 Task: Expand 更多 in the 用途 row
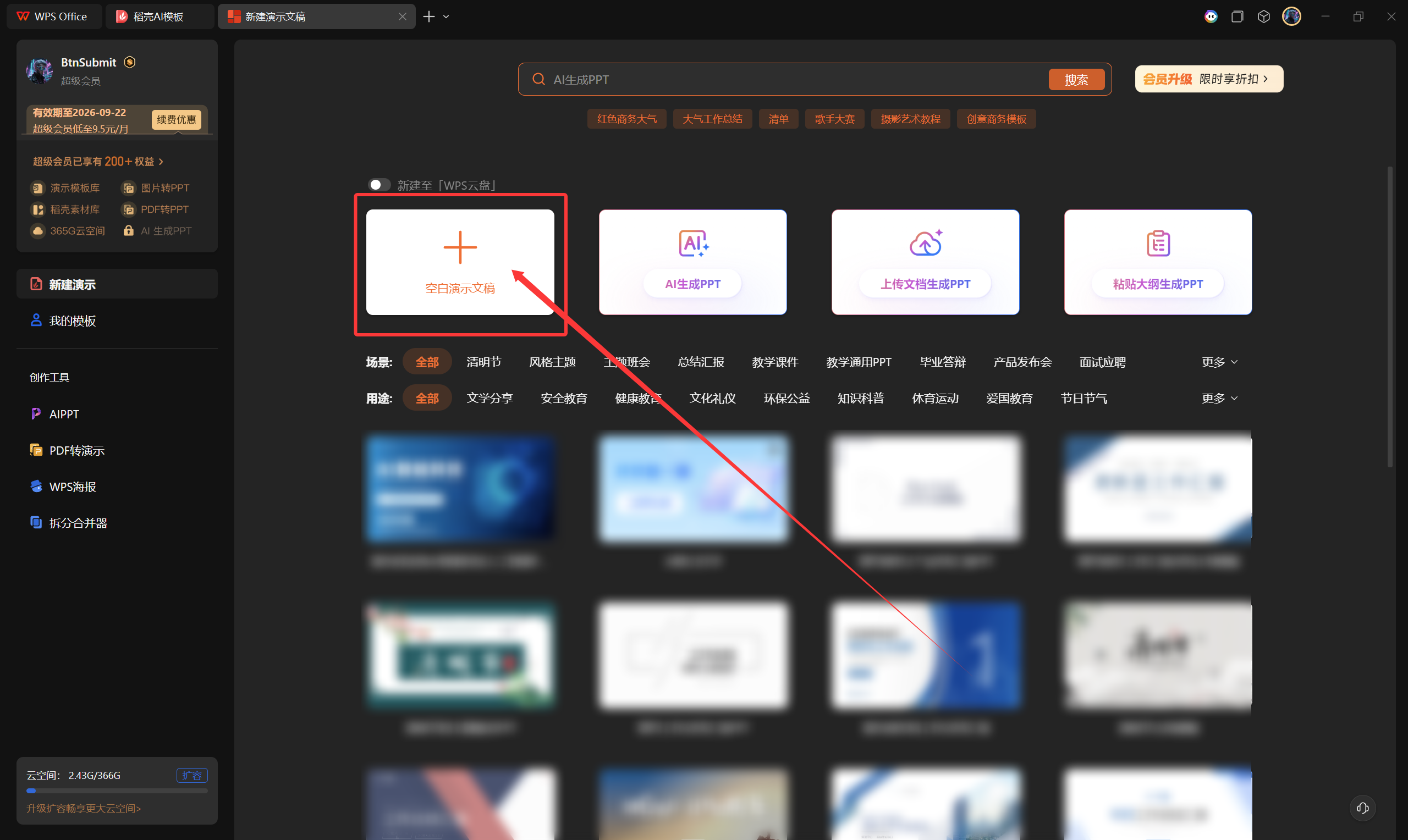1219,399
